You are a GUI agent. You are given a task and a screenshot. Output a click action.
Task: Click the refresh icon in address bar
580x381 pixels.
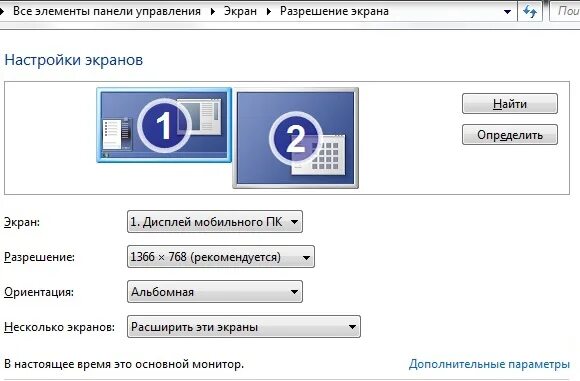pyautogui.click(x=530, y=11)
